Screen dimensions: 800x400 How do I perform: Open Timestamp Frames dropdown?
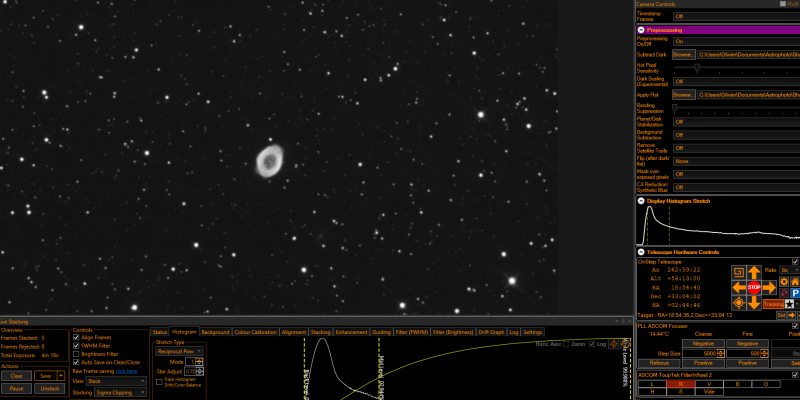coord(736,16)
